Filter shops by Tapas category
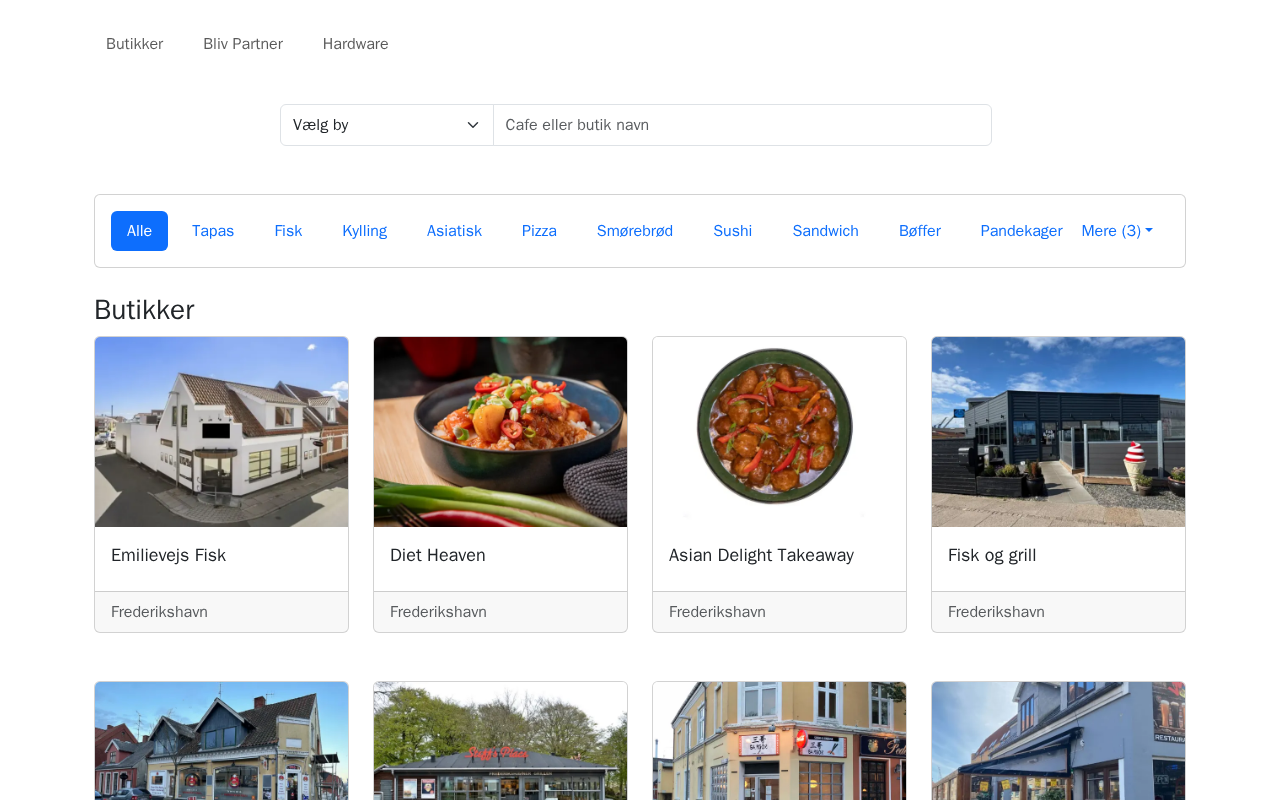 pyautogui.click(x=213, y=231)
